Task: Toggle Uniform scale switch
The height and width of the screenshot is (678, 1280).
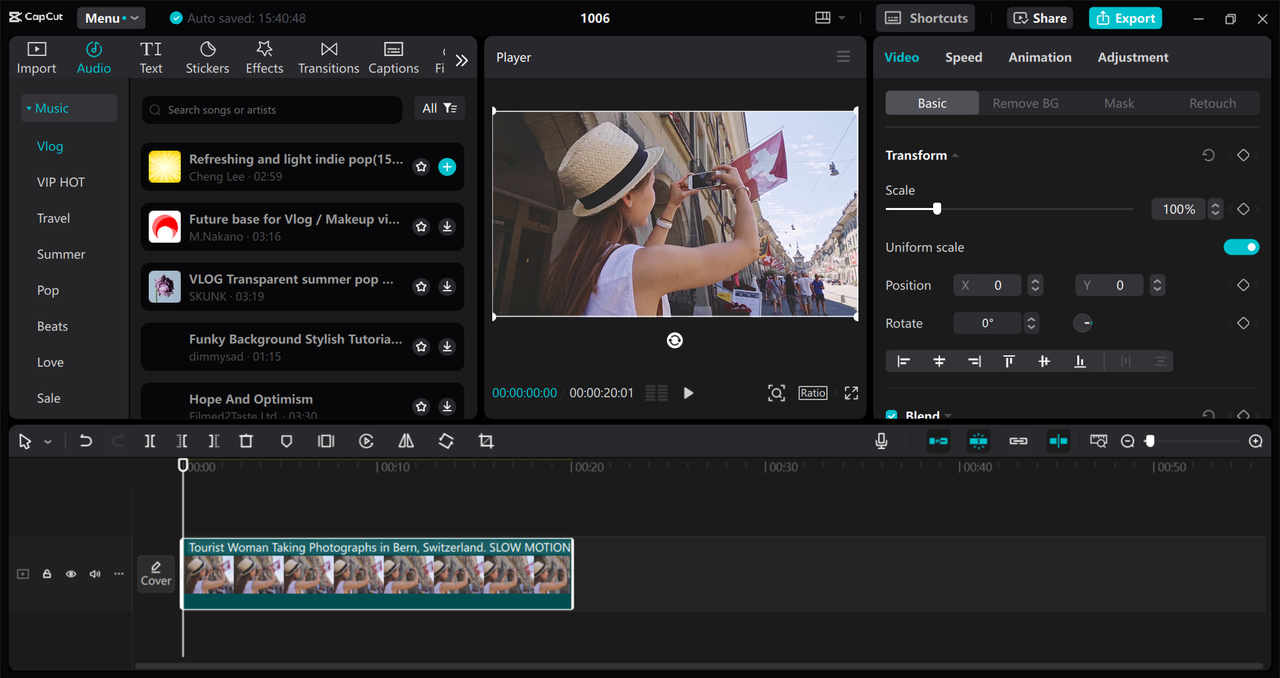Action: point(1241,247)
